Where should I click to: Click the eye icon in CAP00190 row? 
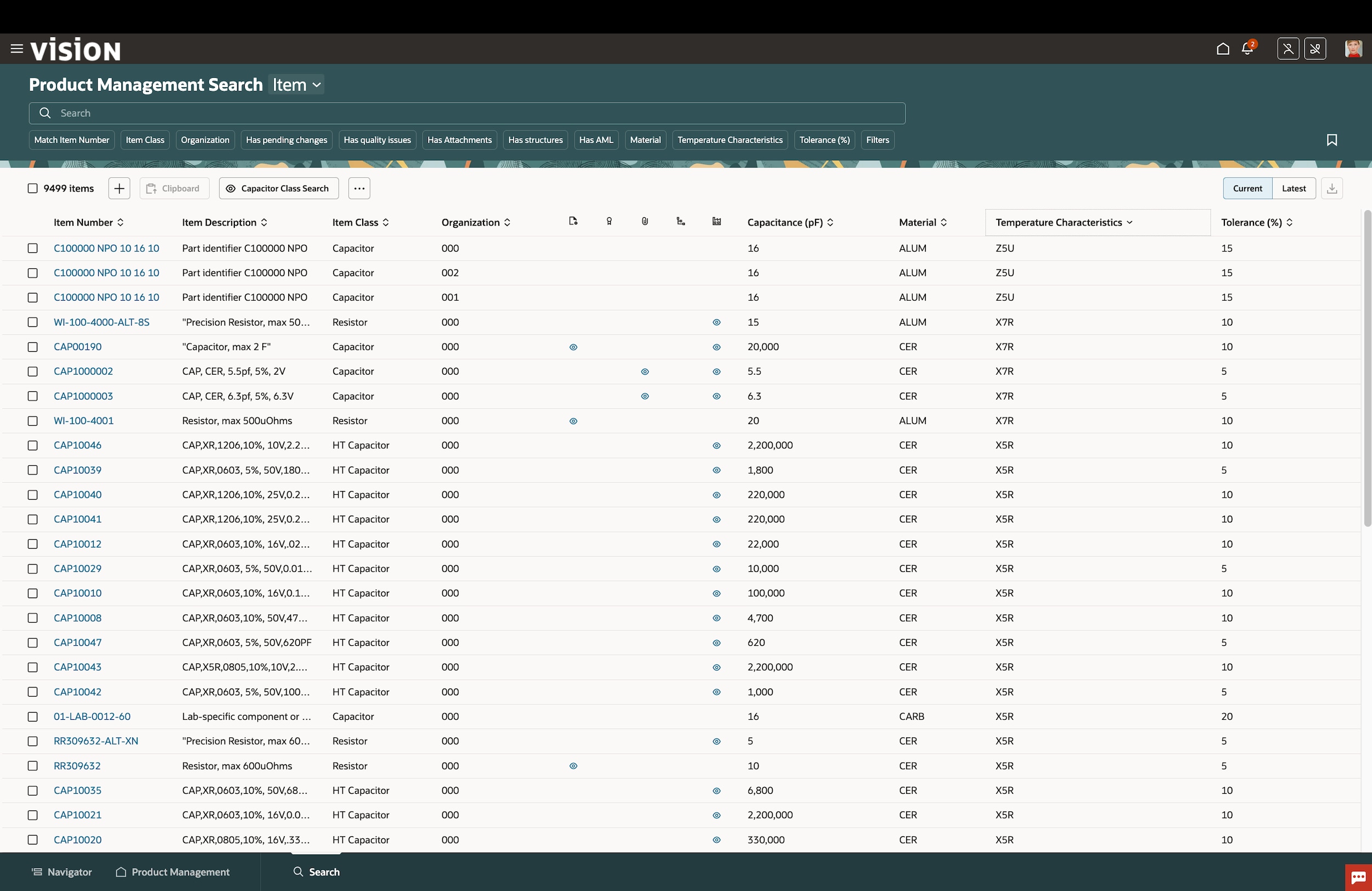point(573,347)
